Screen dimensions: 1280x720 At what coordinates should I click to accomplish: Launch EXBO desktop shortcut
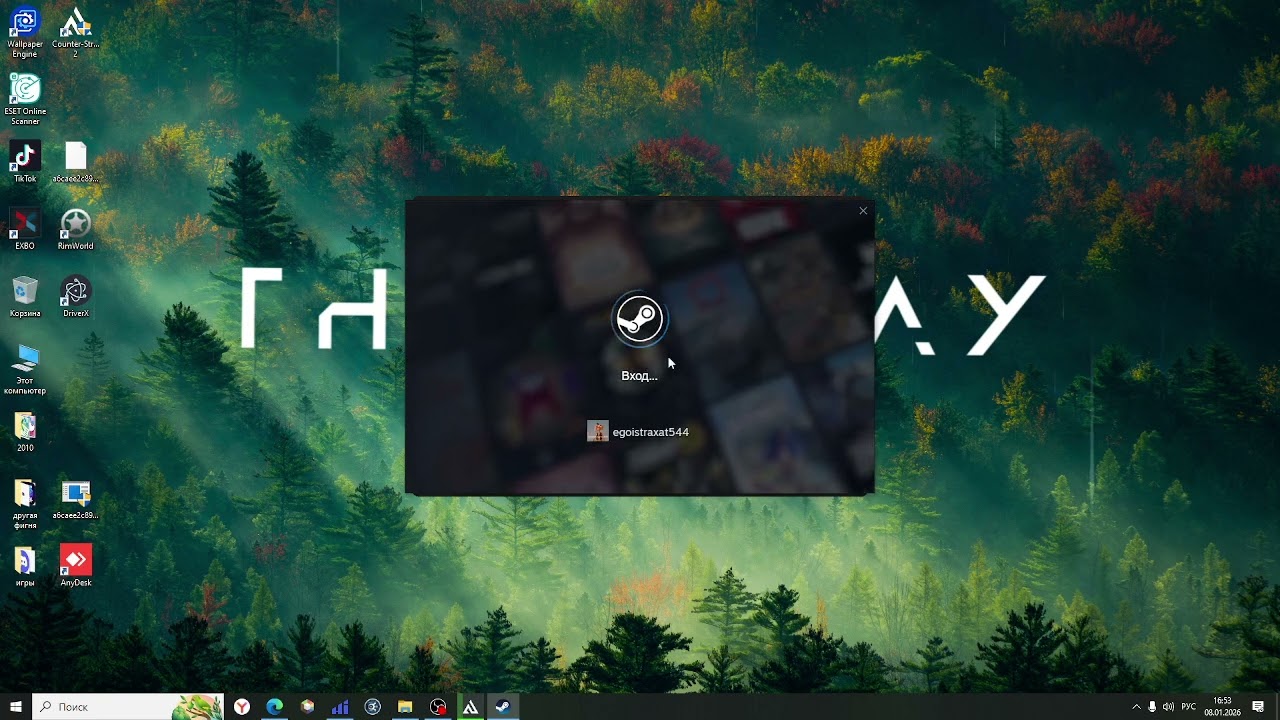coord(25,229)
